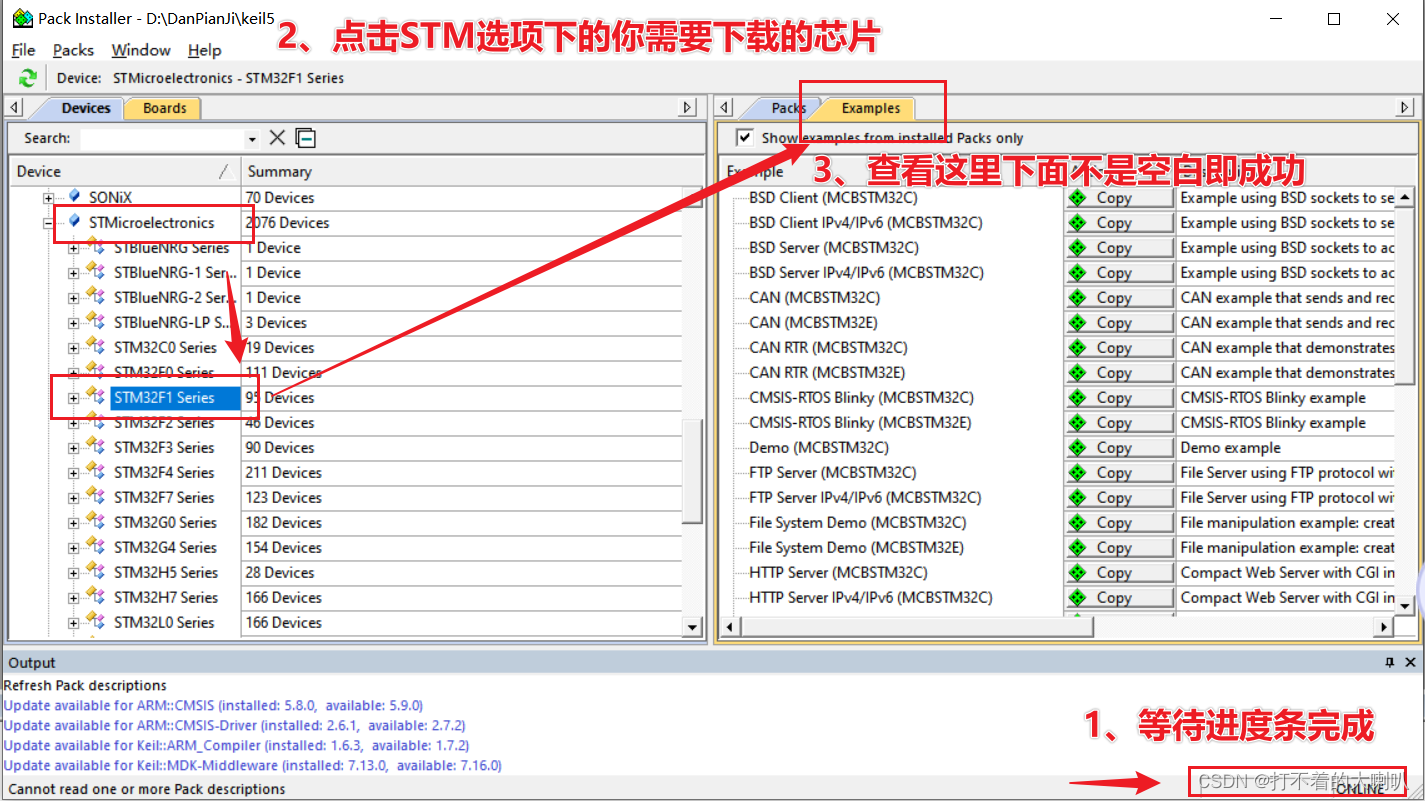Click the Keil::MDK-Middleware update available message
The height and width of the screenshot is (801, 1425).
252,765
